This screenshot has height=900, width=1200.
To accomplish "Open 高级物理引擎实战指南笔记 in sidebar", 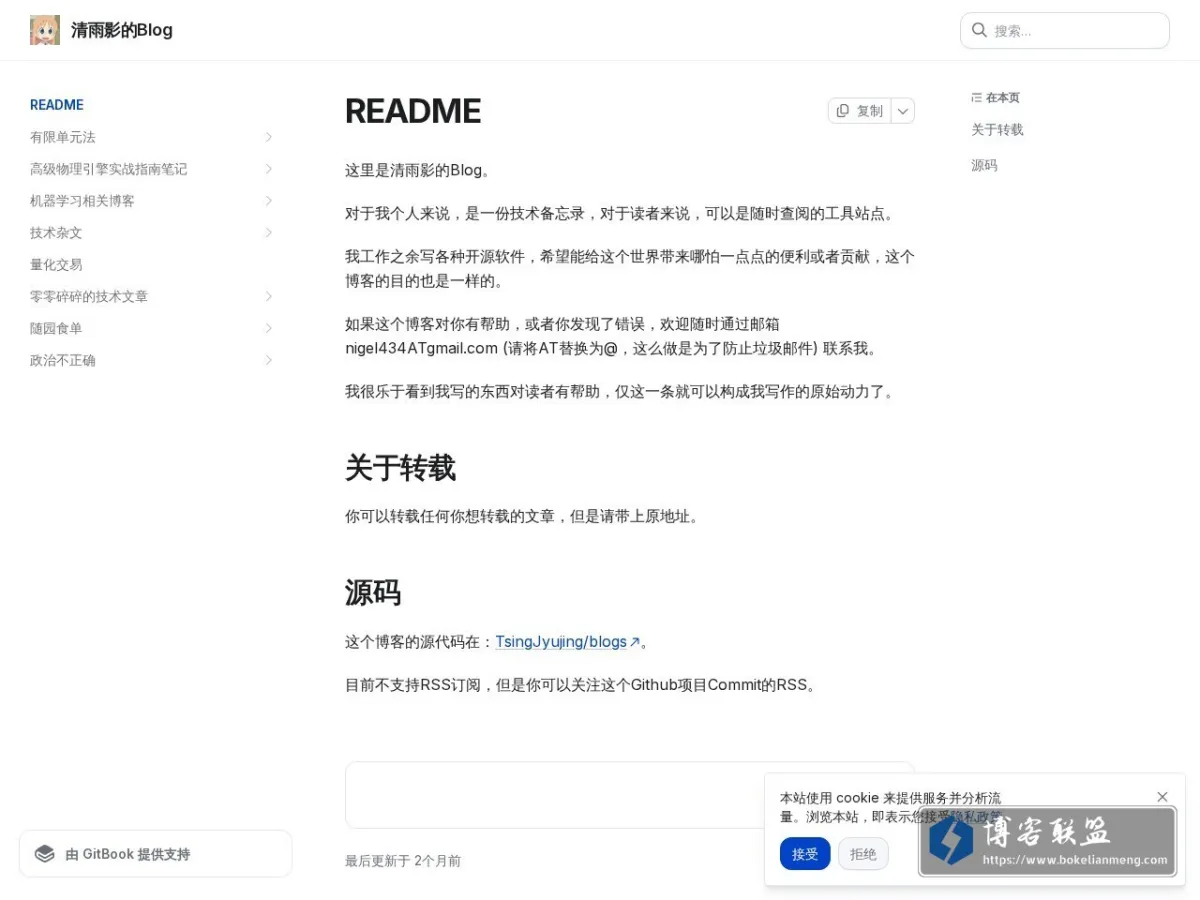I will pos(108,169).
